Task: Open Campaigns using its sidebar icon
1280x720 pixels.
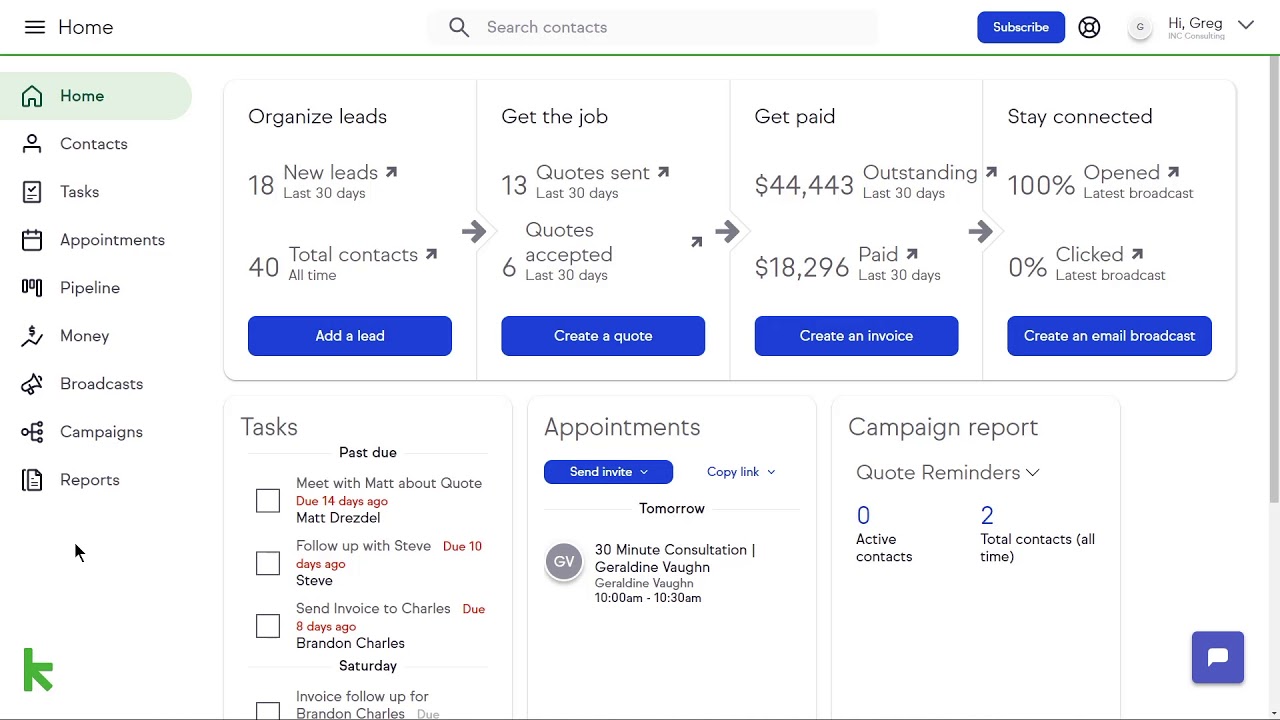Action: click(31, 432)
